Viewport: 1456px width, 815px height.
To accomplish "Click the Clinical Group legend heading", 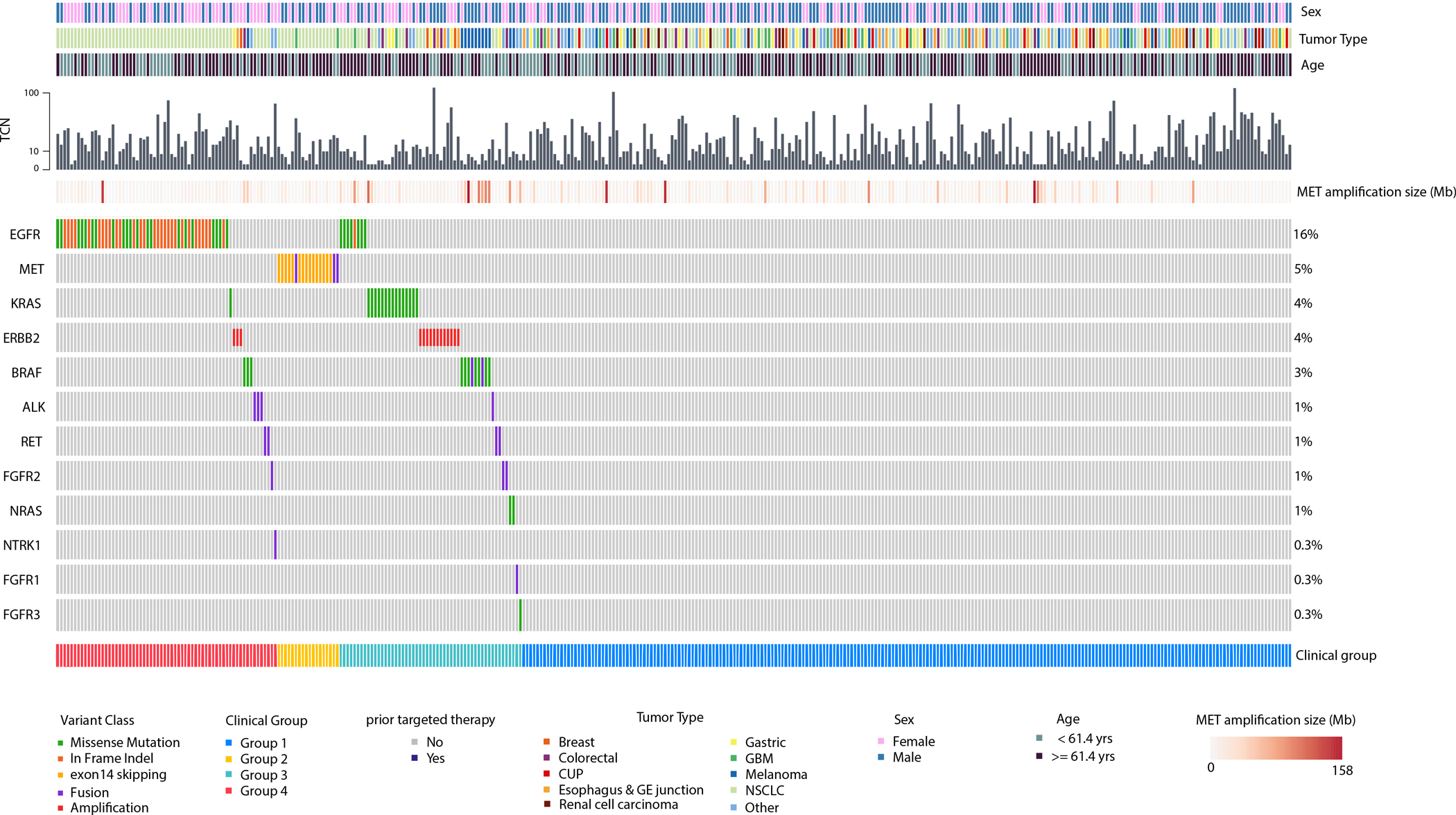I will (x=266, y=721).
